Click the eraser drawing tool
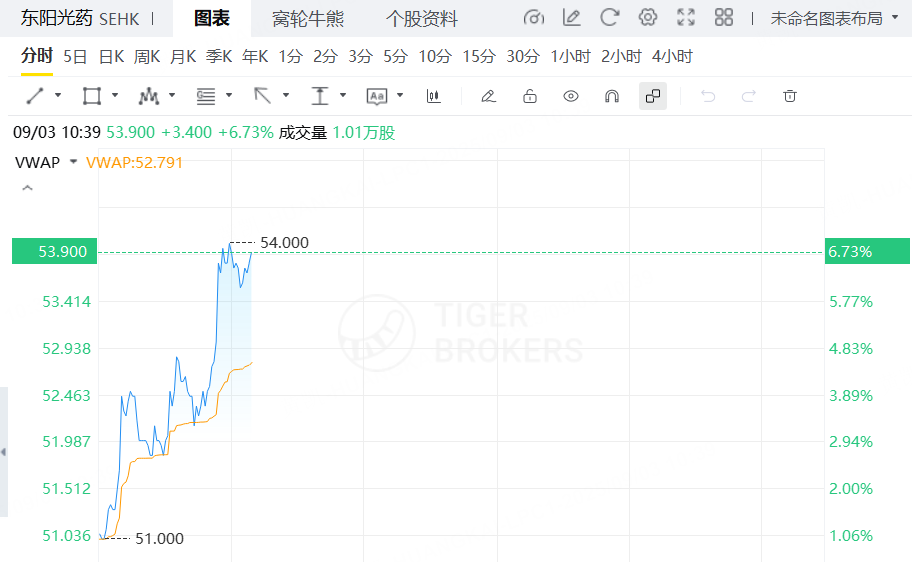Viewport: 912px width, 562px height. click(488, 96)
